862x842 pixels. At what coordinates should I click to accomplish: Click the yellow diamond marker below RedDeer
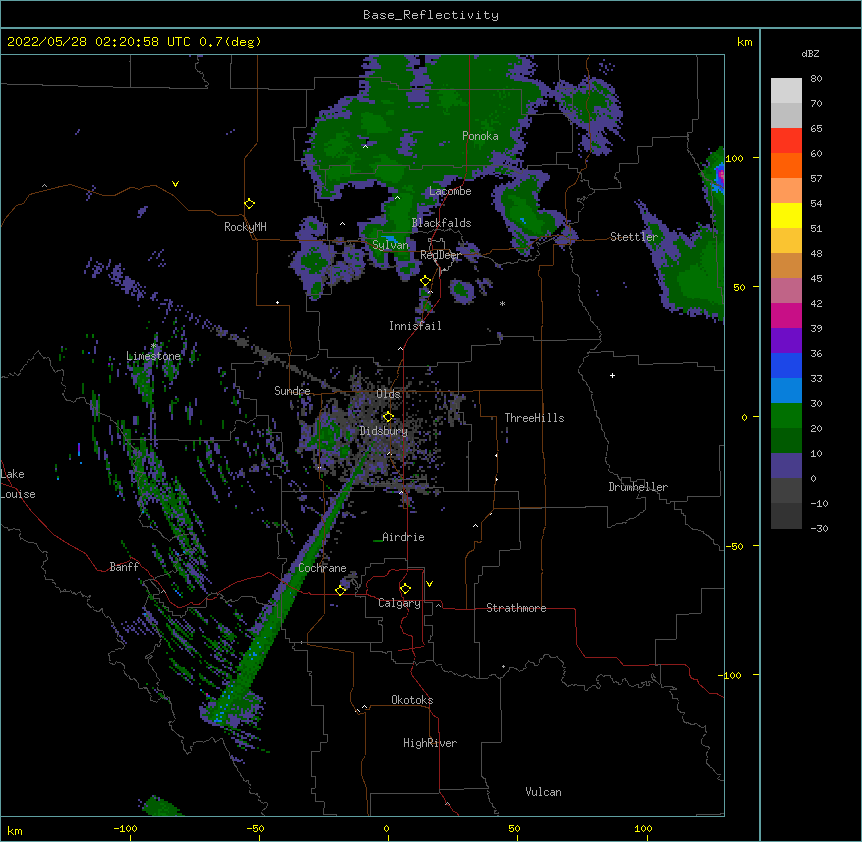[x=426, y=281]
